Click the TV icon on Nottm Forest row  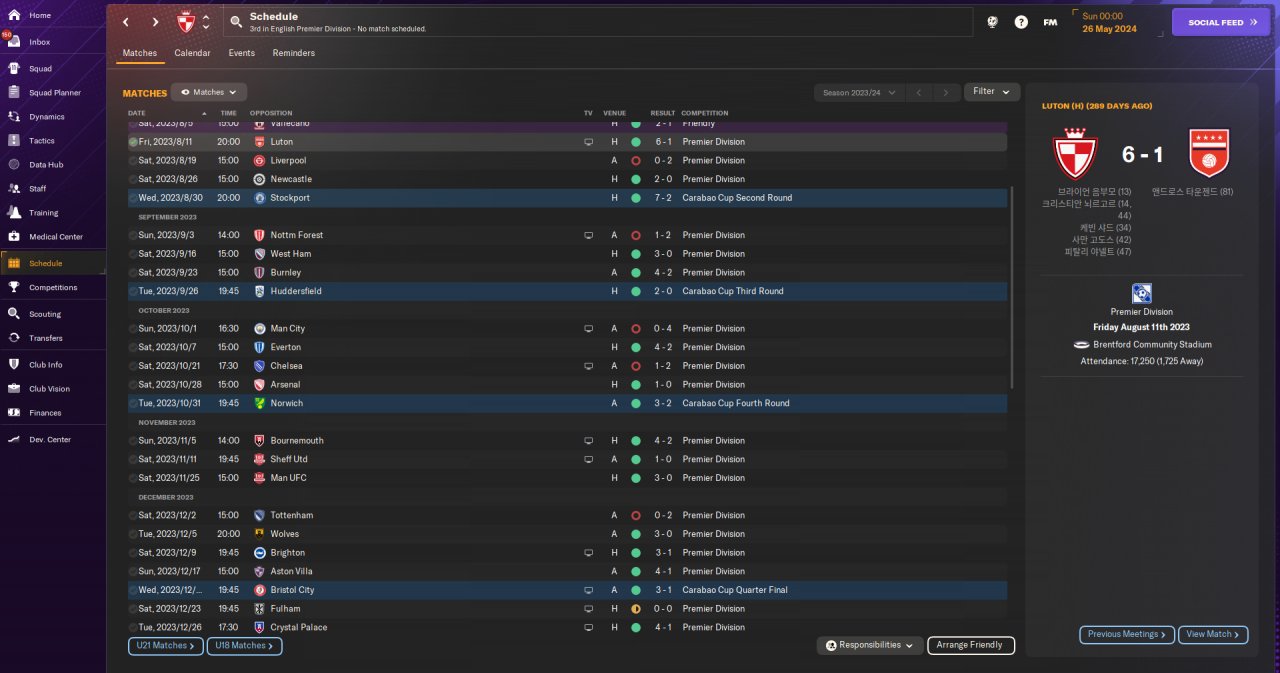589,235
